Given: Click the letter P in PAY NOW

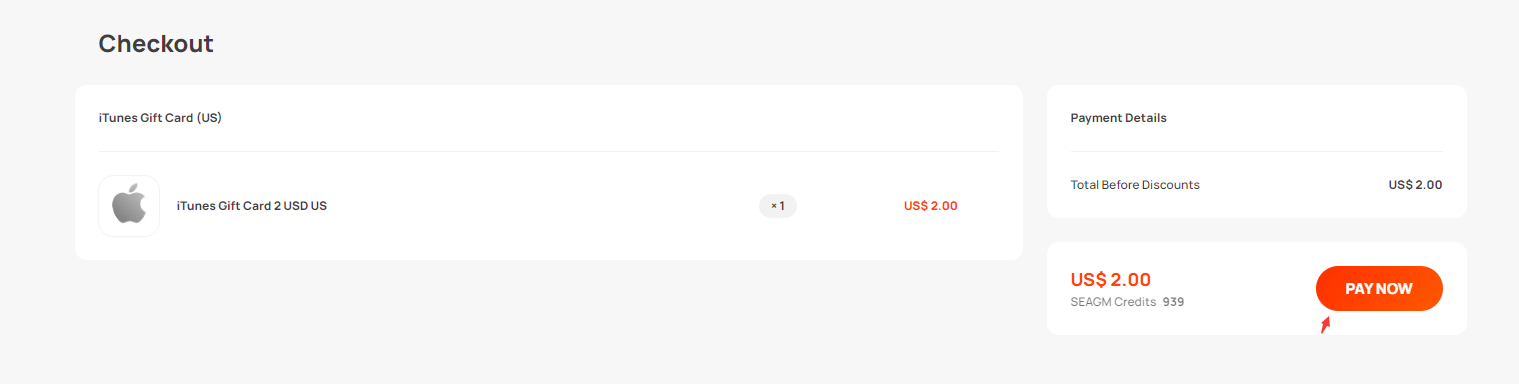Looking at the screenshot, I should point(1351,289).
